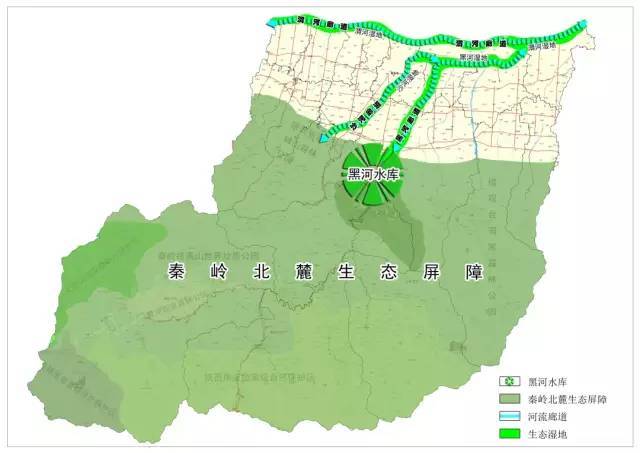
Task: Click the blue arrowhead at 渭河's eastern end
Action: coord(583,24)
